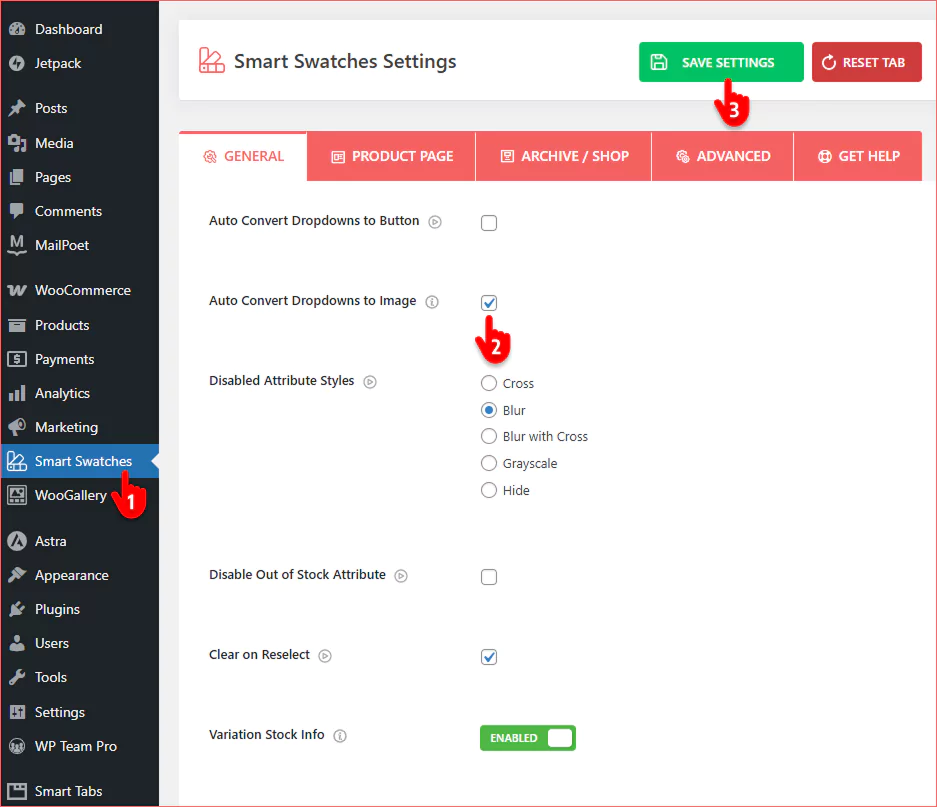The height and width of the screenshot is (807, 937).
Task: Click the Dashboard gauge icon in sidebar
Action: click(17, 29)
